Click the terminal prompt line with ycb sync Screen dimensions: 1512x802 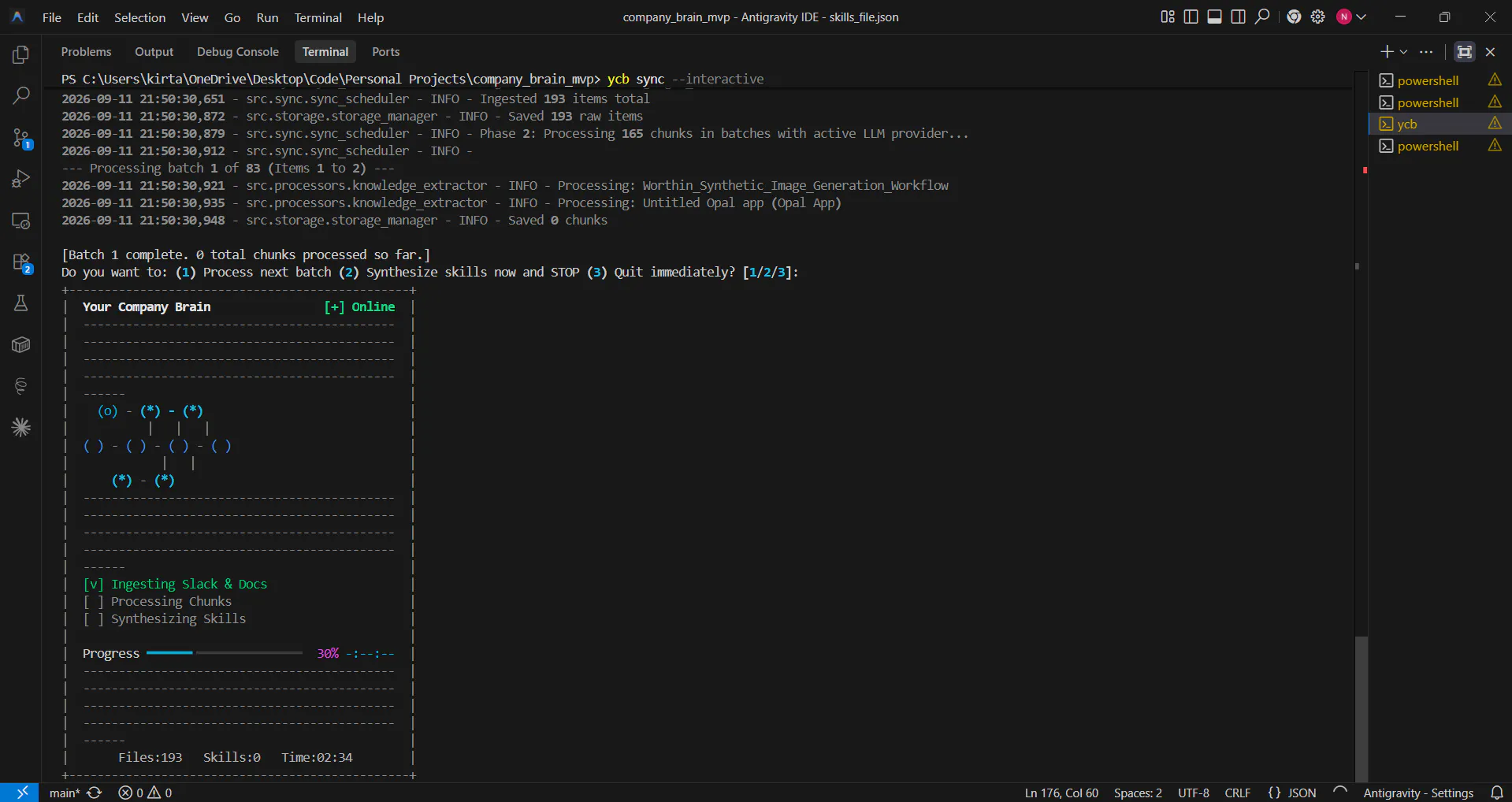click(x=412, y=79)
